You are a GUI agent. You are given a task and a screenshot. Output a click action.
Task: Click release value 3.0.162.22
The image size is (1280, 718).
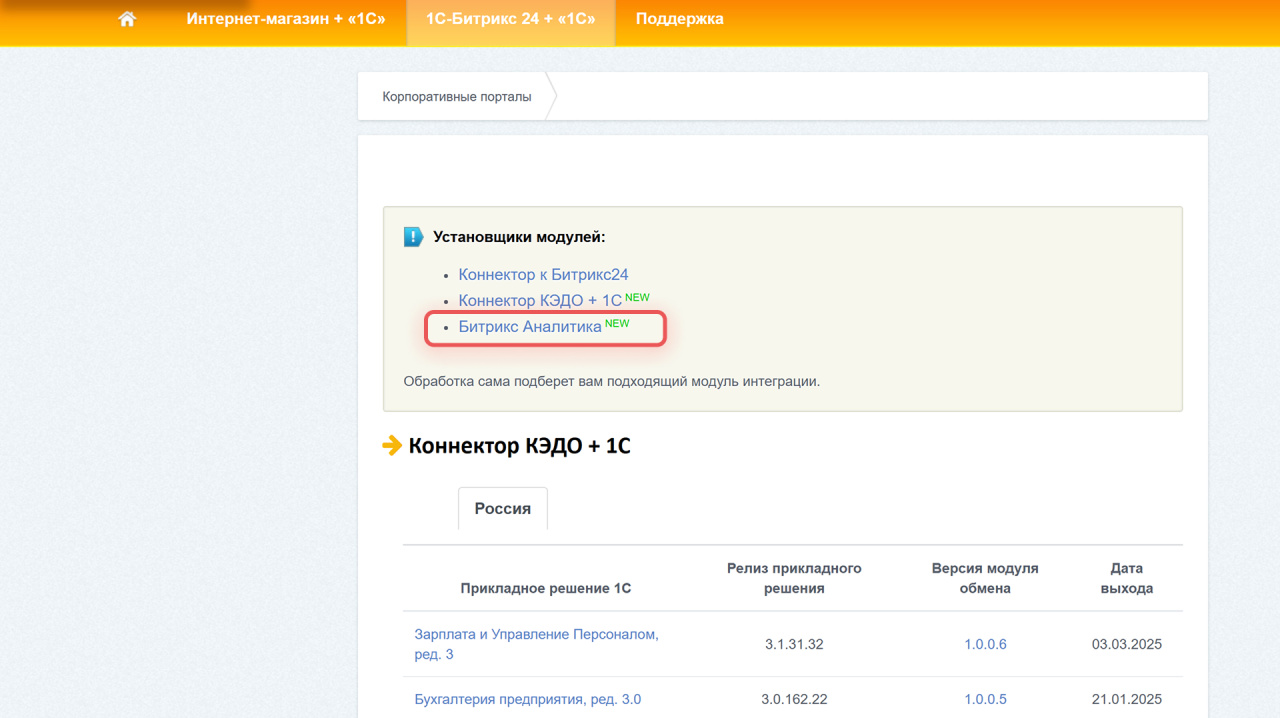794,699
